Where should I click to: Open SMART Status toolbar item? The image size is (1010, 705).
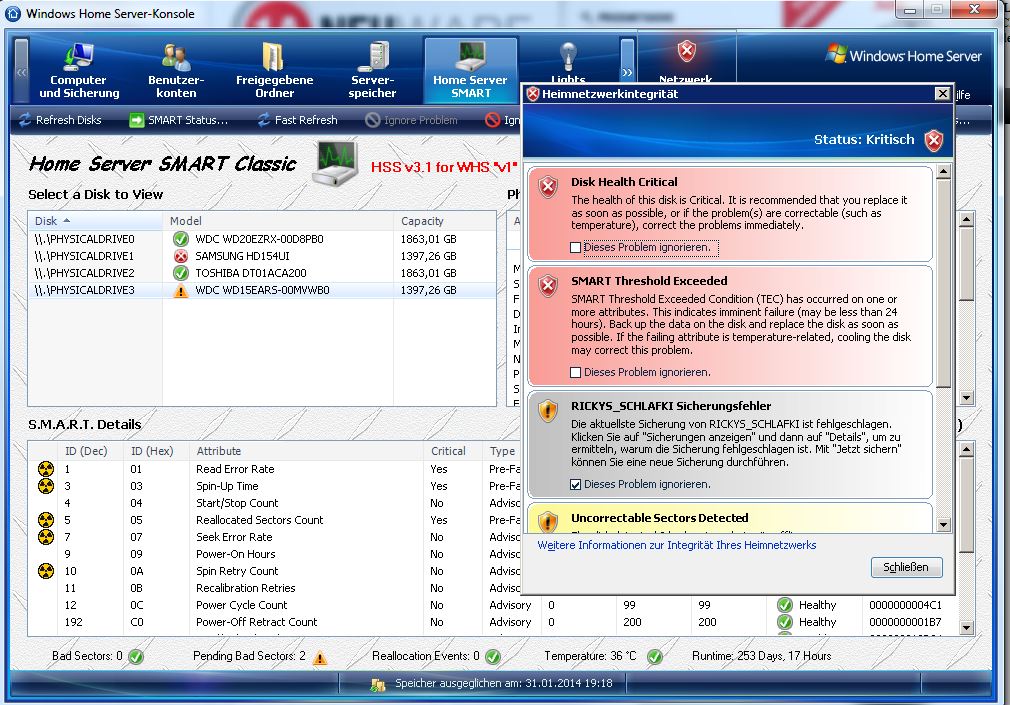pos(178,120)
